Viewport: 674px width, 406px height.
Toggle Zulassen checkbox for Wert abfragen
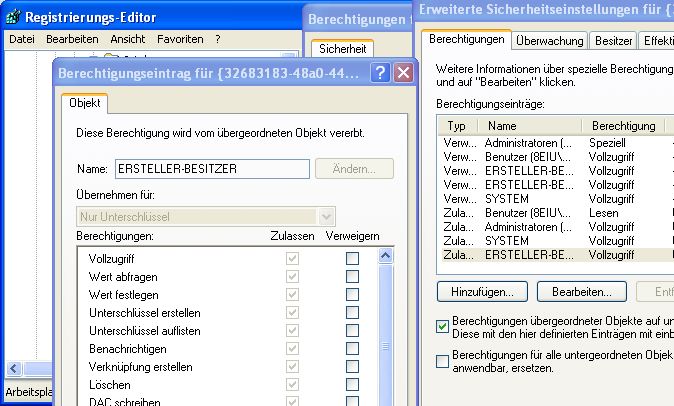point(292,276)
